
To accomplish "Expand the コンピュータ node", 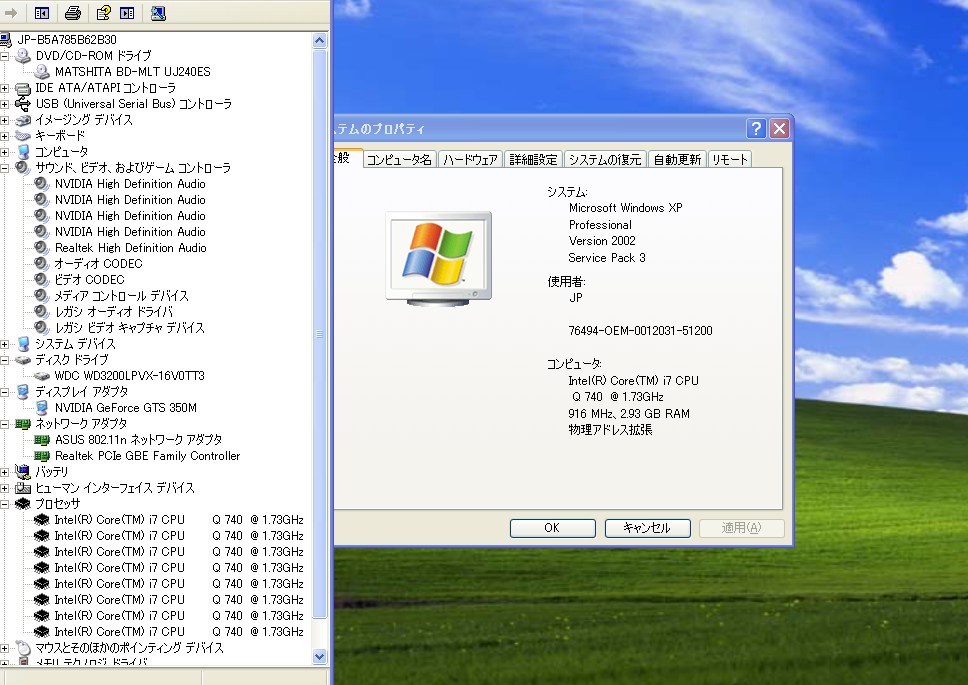I will pyautogui.click(x=4, y=152).
